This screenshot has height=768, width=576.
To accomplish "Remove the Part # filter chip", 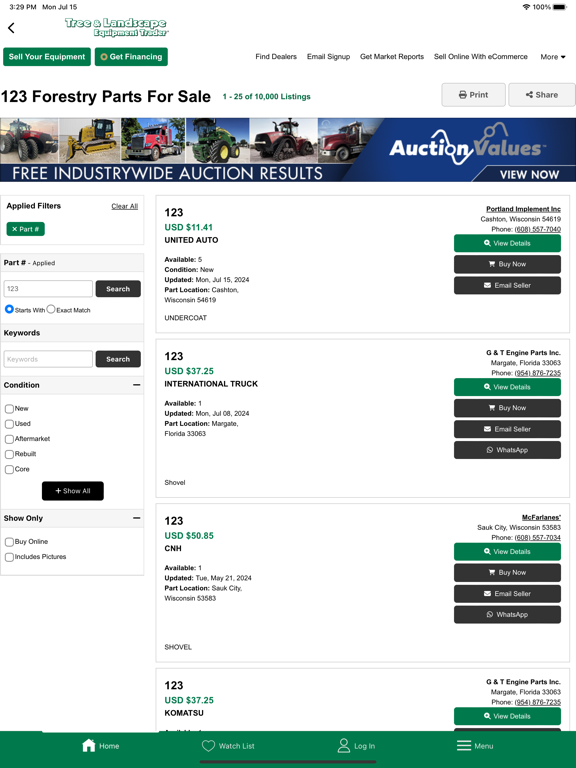I will click(25, 229).
